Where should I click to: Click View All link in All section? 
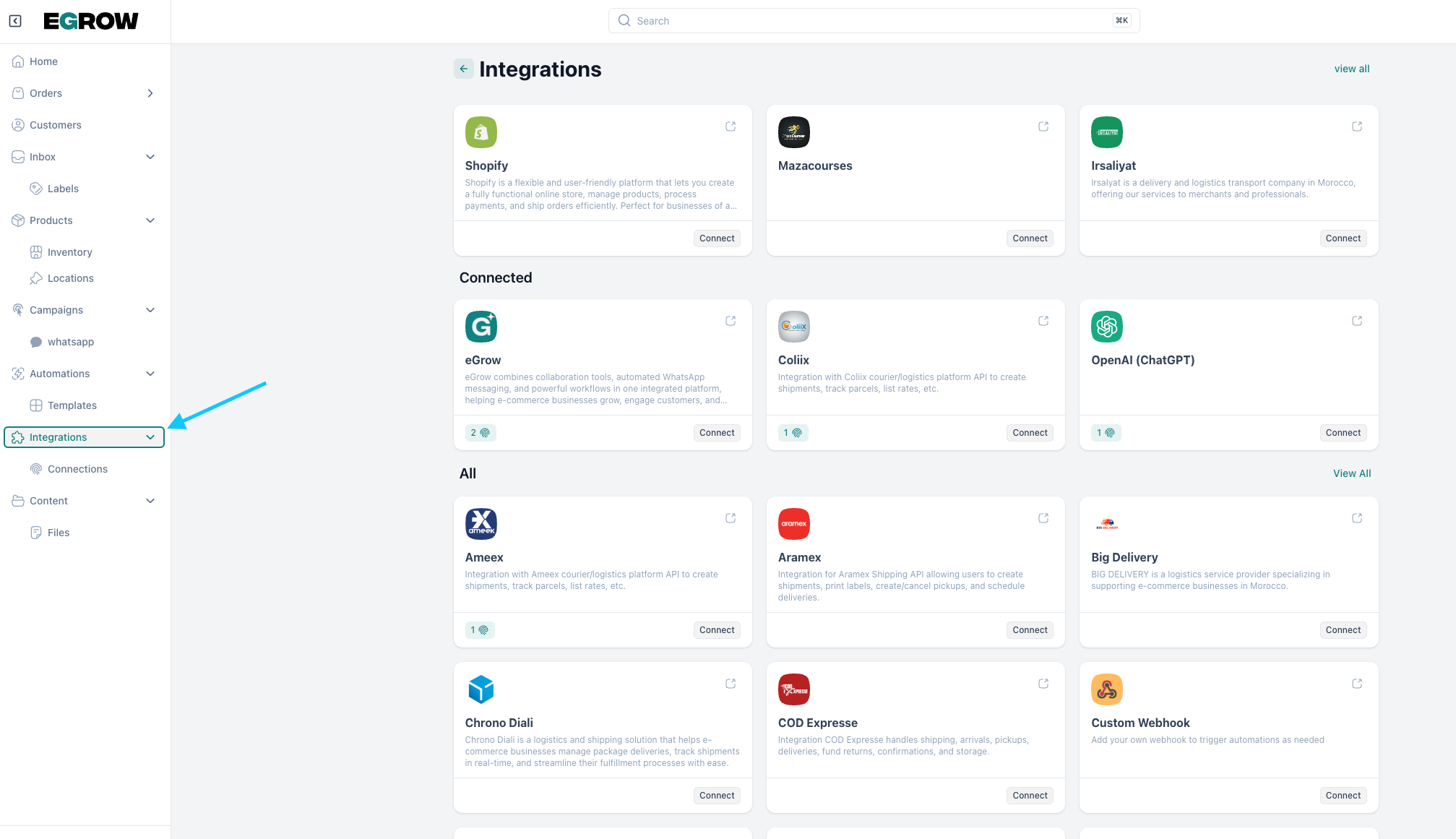(x=1351, y=473)
